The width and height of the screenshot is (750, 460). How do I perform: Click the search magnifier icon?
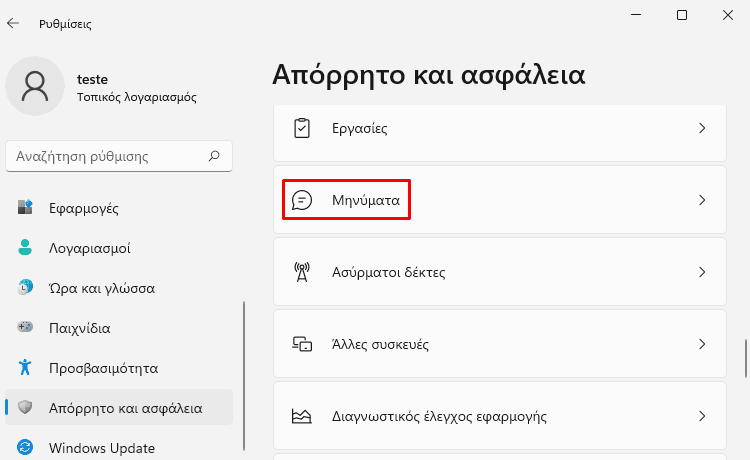point(214,156)
